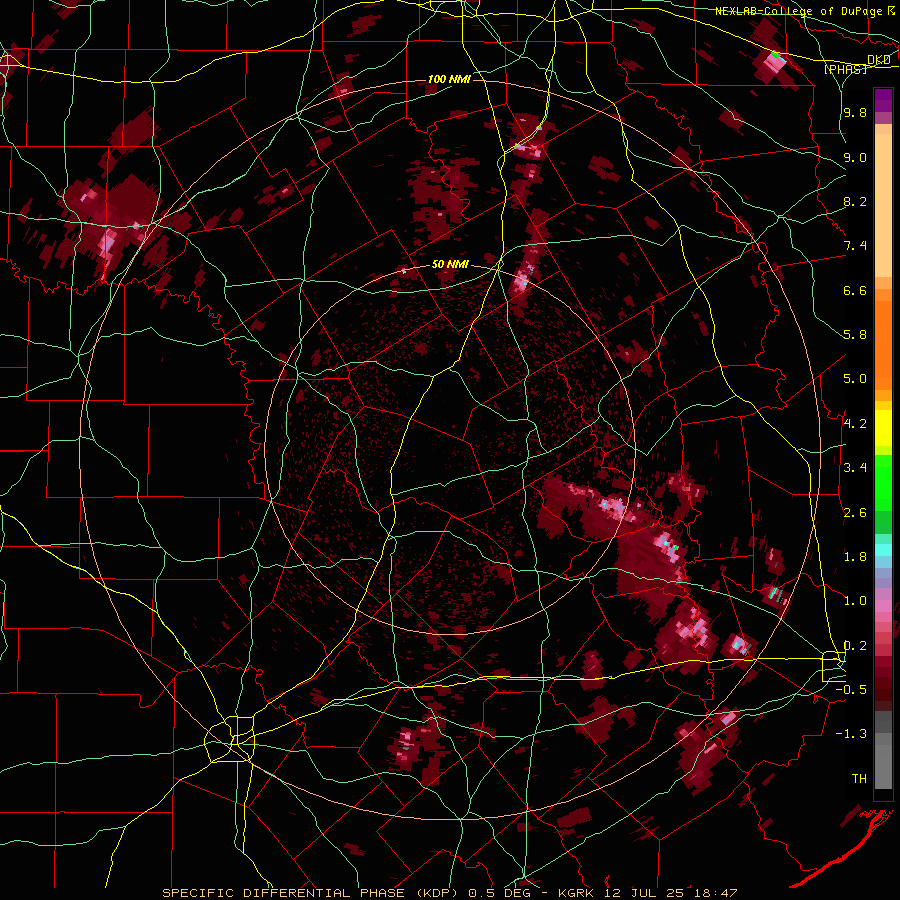Viewport: 900px width, 900px height.
Task: Click the 5.8 value on the color scale
Action: coord(855,335)
